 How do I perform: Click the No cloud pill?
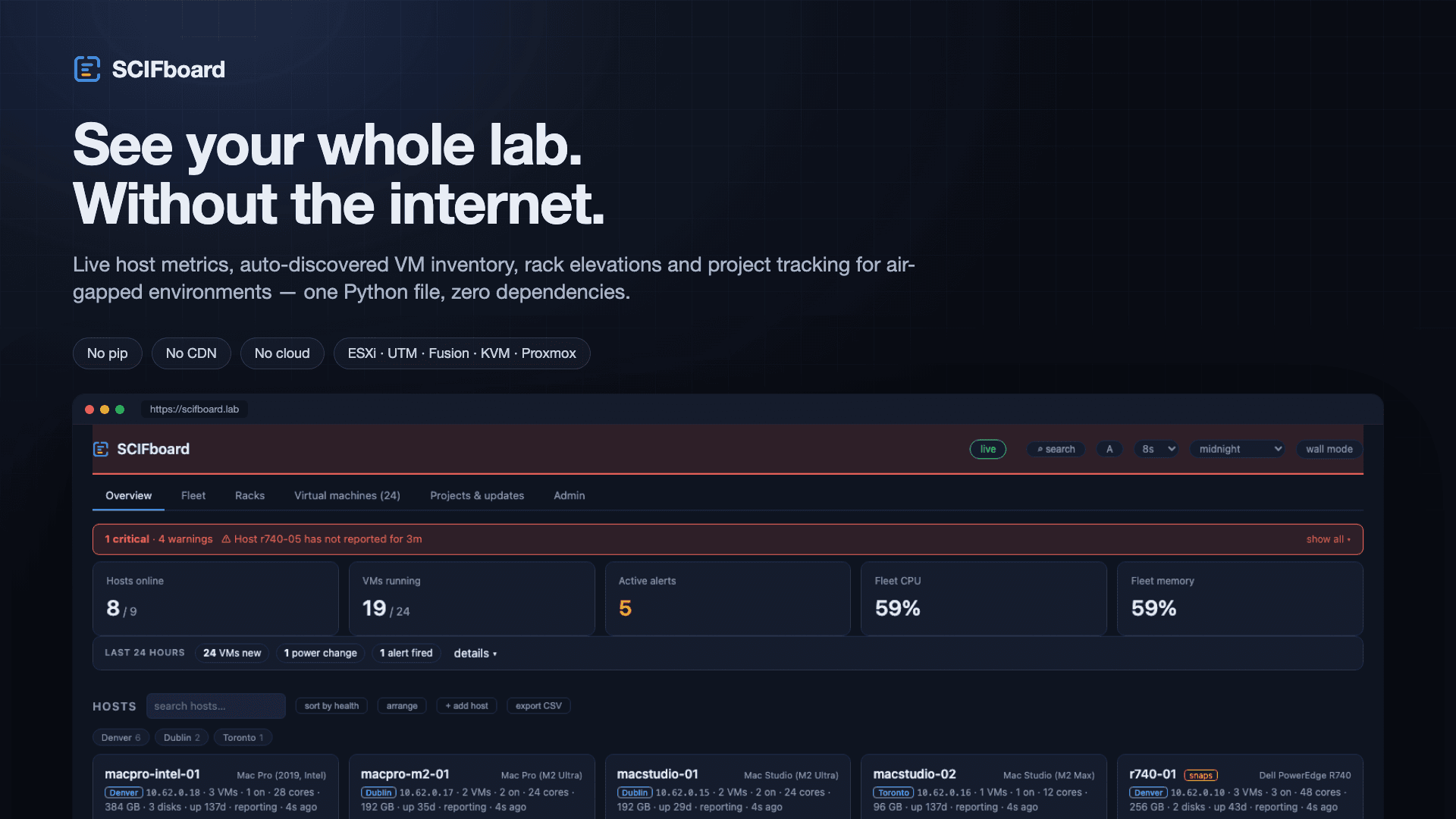coord(282,353)
